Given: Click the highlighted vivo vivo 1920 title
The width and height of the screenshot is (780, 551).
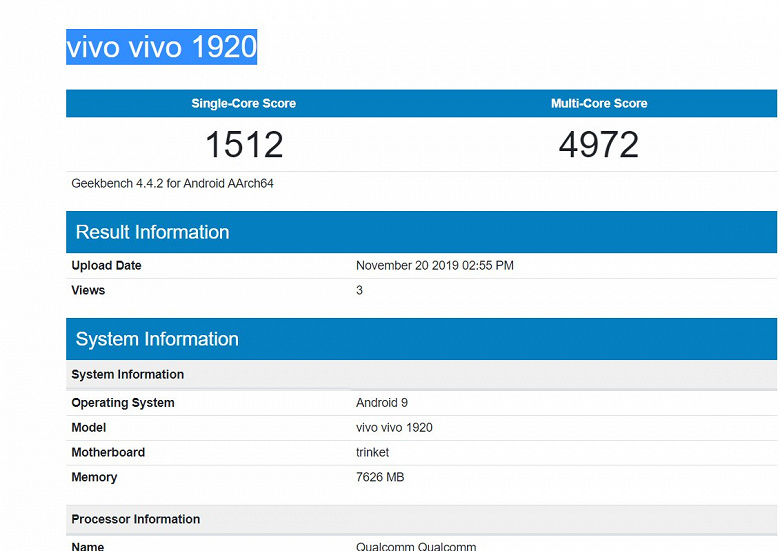Looking at the screenshot, I should pos(161,47).
